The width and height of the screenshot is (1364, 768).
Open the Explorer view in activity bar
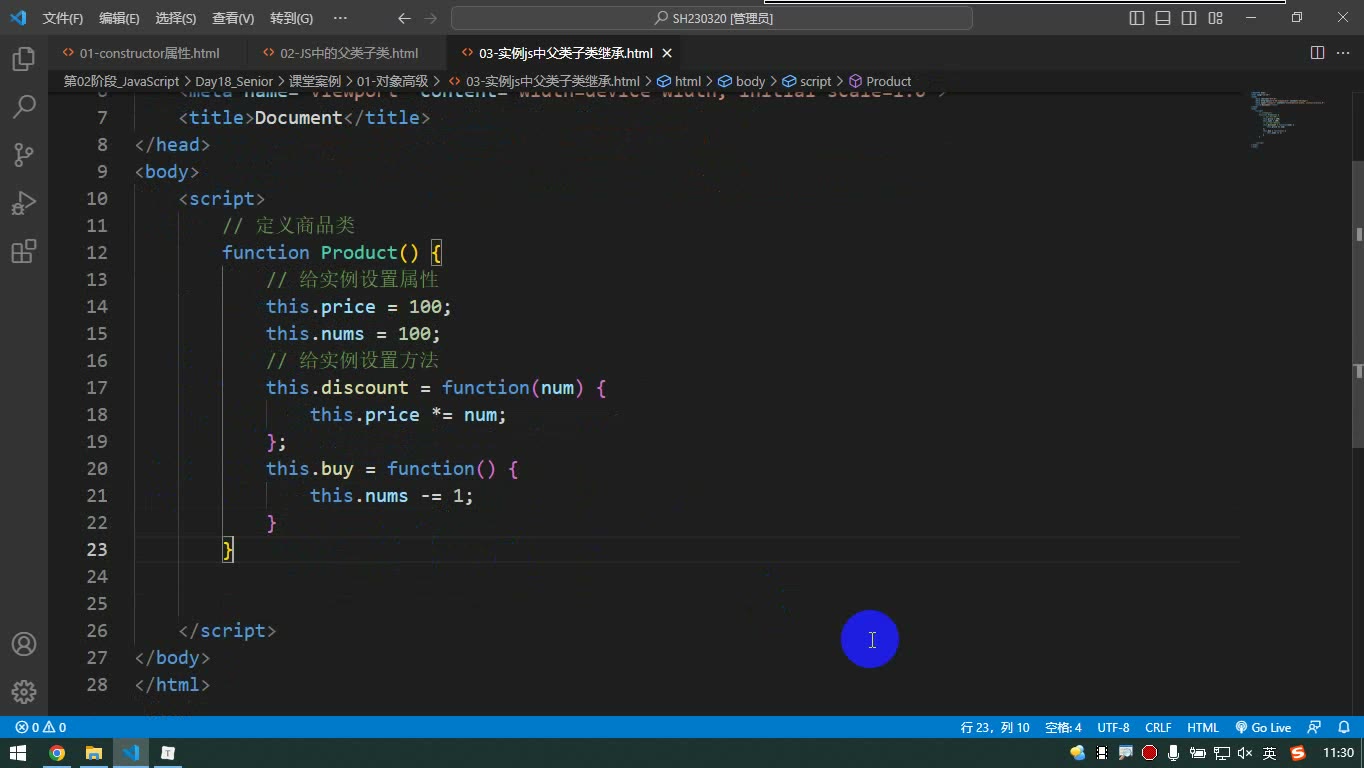[x=24, y=59]
